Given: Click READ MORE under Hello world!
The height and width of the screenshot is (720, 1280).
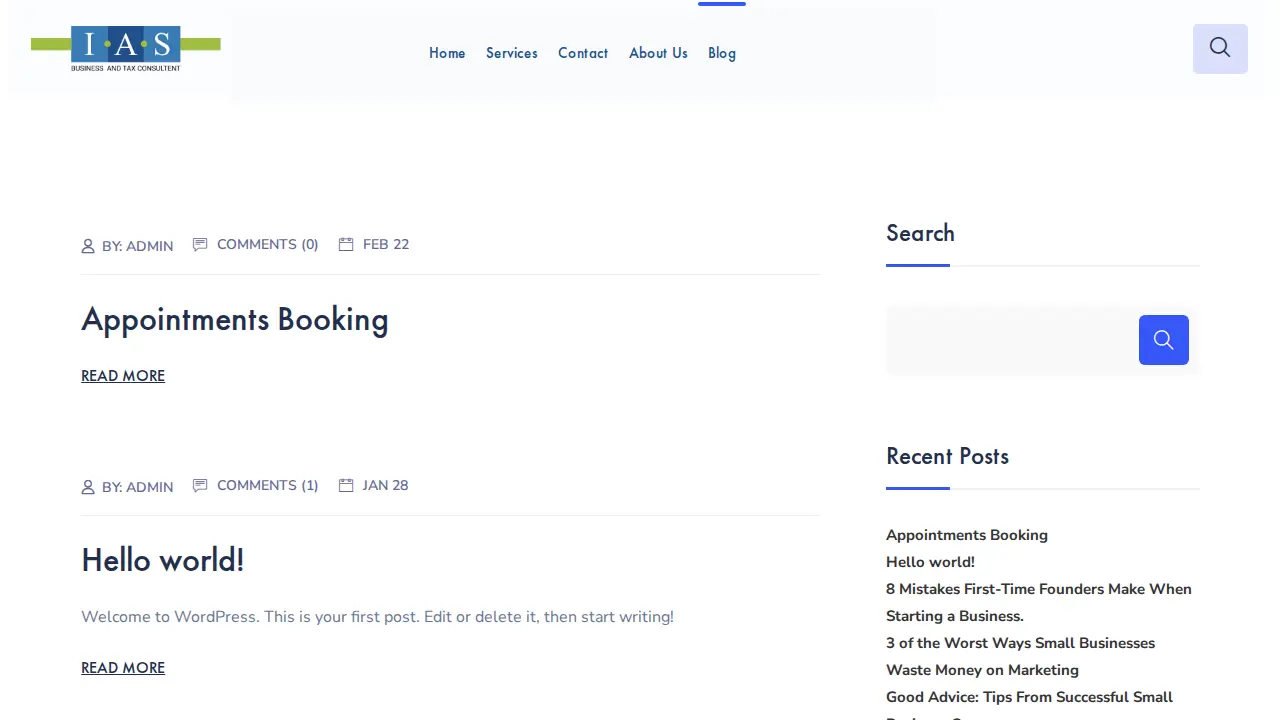Looking at the screenshot, I should click(x=123, y=668).
